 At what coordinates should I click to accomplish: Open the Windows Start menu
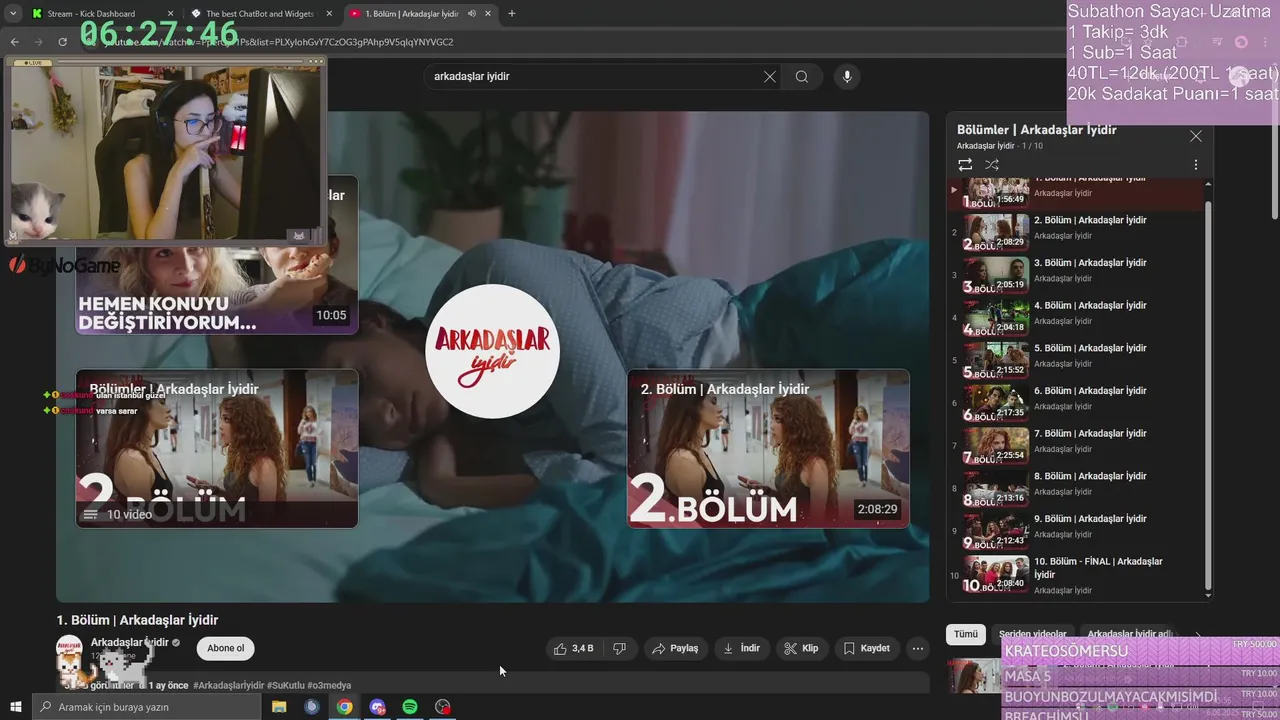15,707
